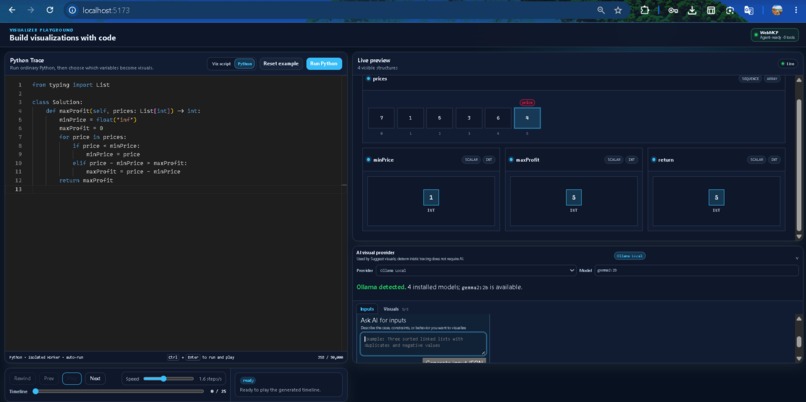Select the highlighted price cell with value 4
This screenshot has width=806, height=402.
527,118
